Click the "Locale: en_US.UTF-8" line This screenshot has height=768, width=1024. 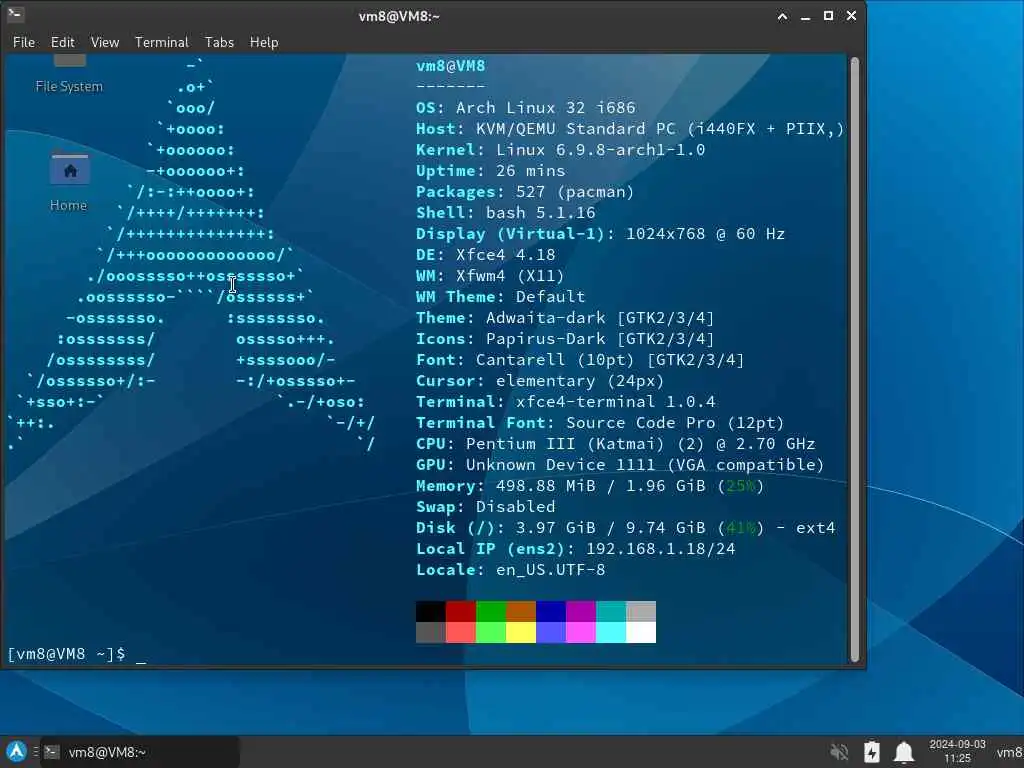(x=511, y=569)
